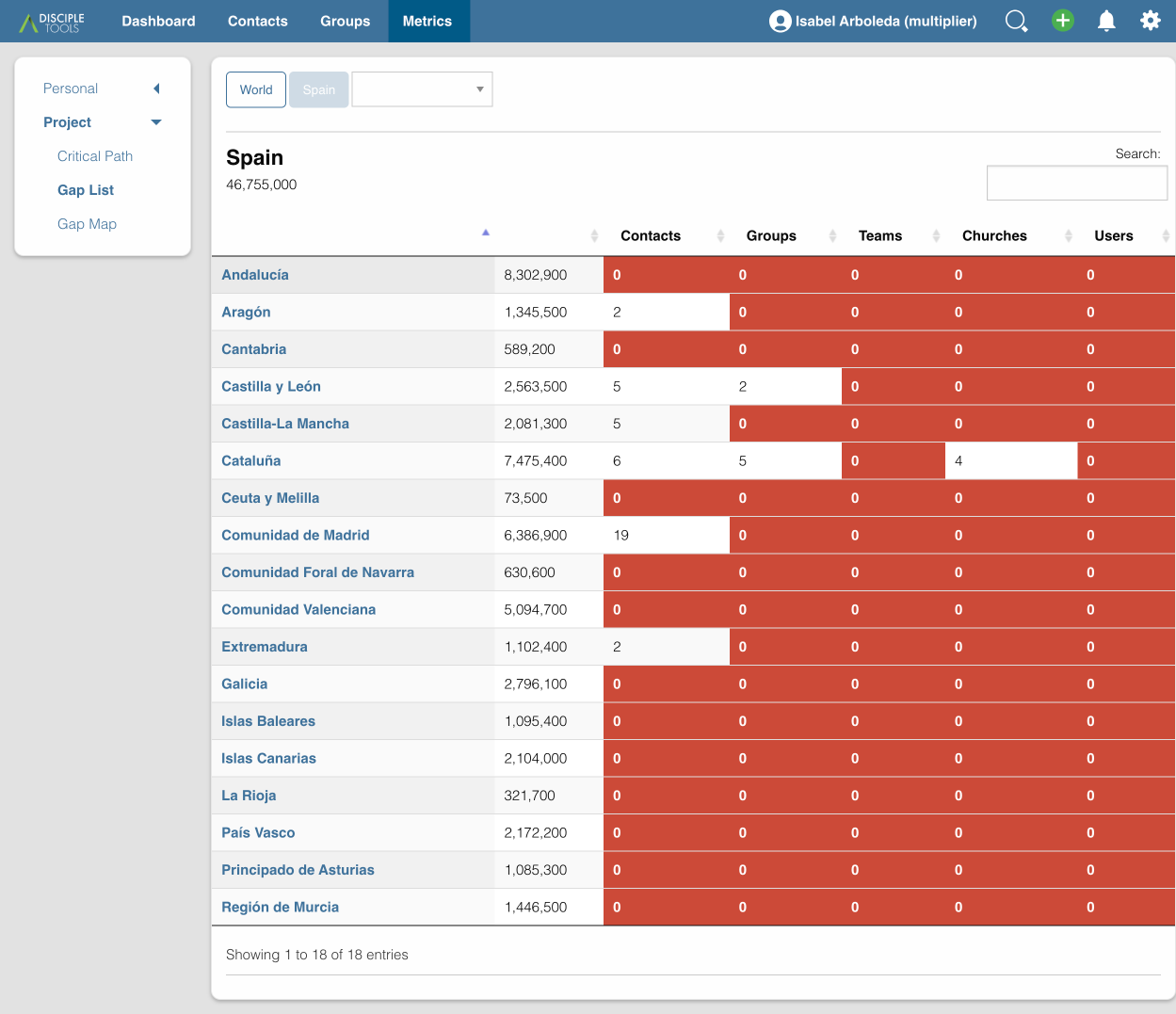Open the Cantabria region link

(x=254, y=349)
